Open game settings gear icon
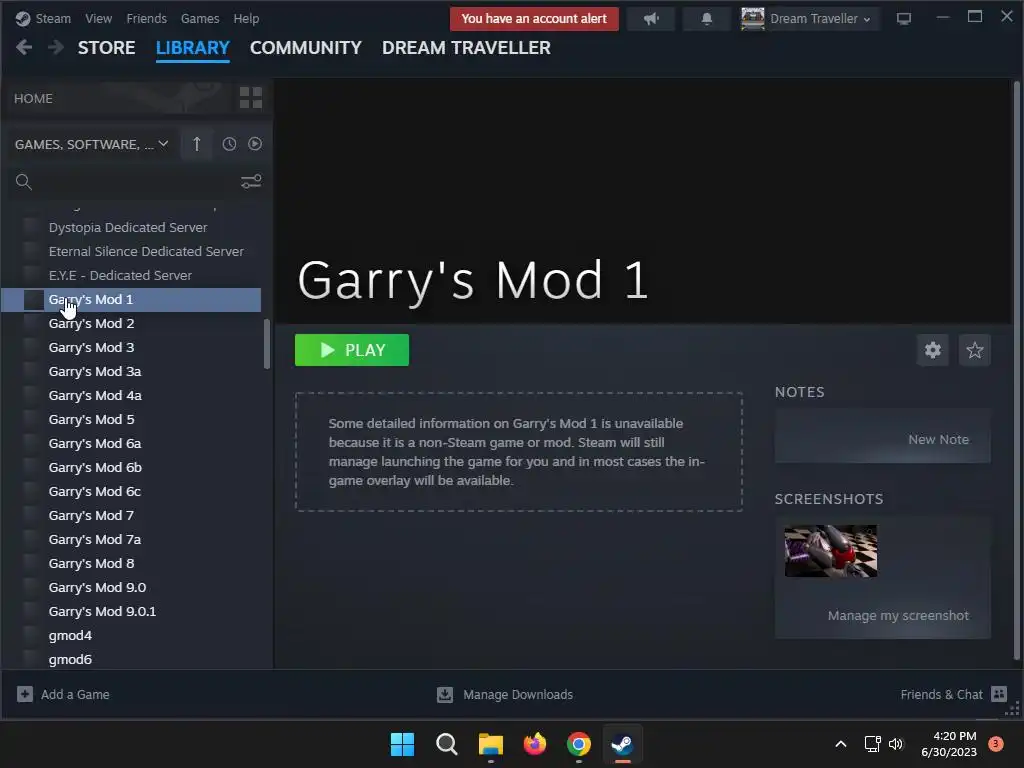 [933, 350]
